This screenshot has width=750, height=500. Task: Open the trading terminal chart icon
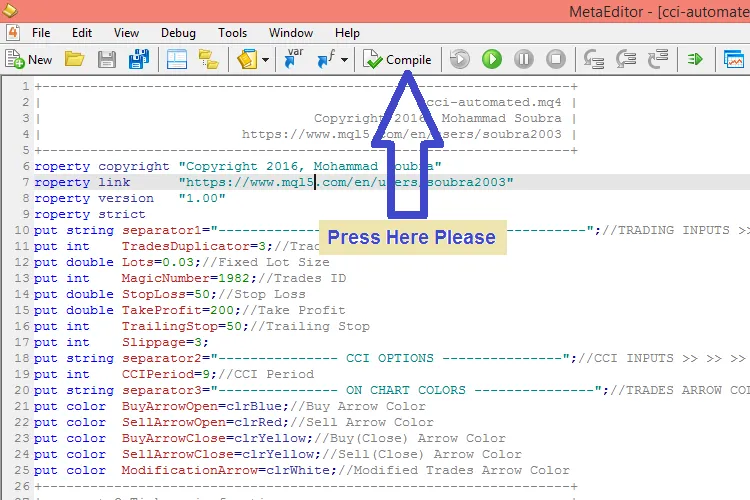(735, 59)
